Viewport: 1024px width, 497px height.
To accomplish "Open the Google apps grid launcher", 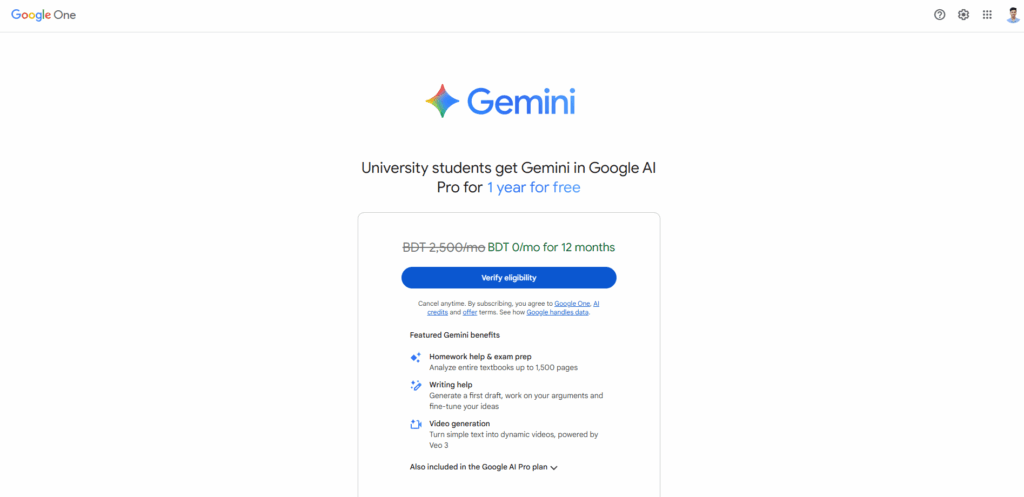I will tap(987, 15).
